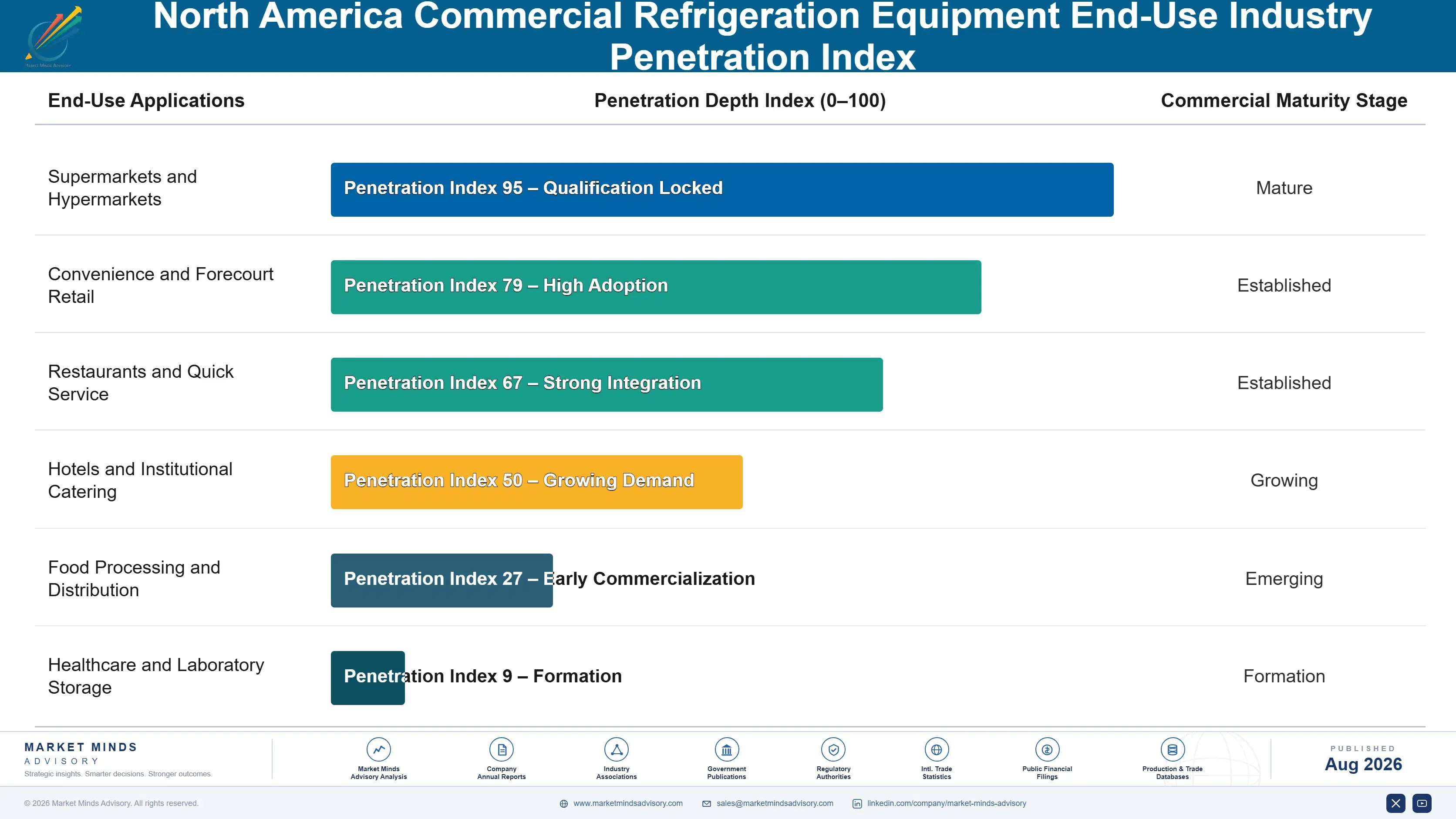
Task: Click the Growing maturity stage value
Action: pyautogui.click(x=1284, y=481)
